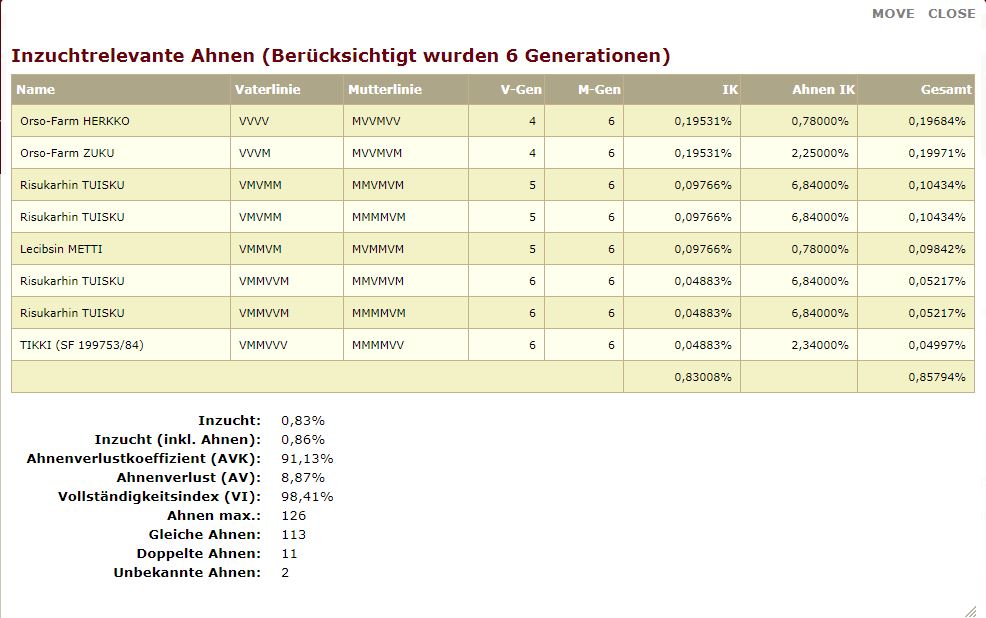986x618 pixels.
Task: Select the Name column header
Action: coord(36,89)
